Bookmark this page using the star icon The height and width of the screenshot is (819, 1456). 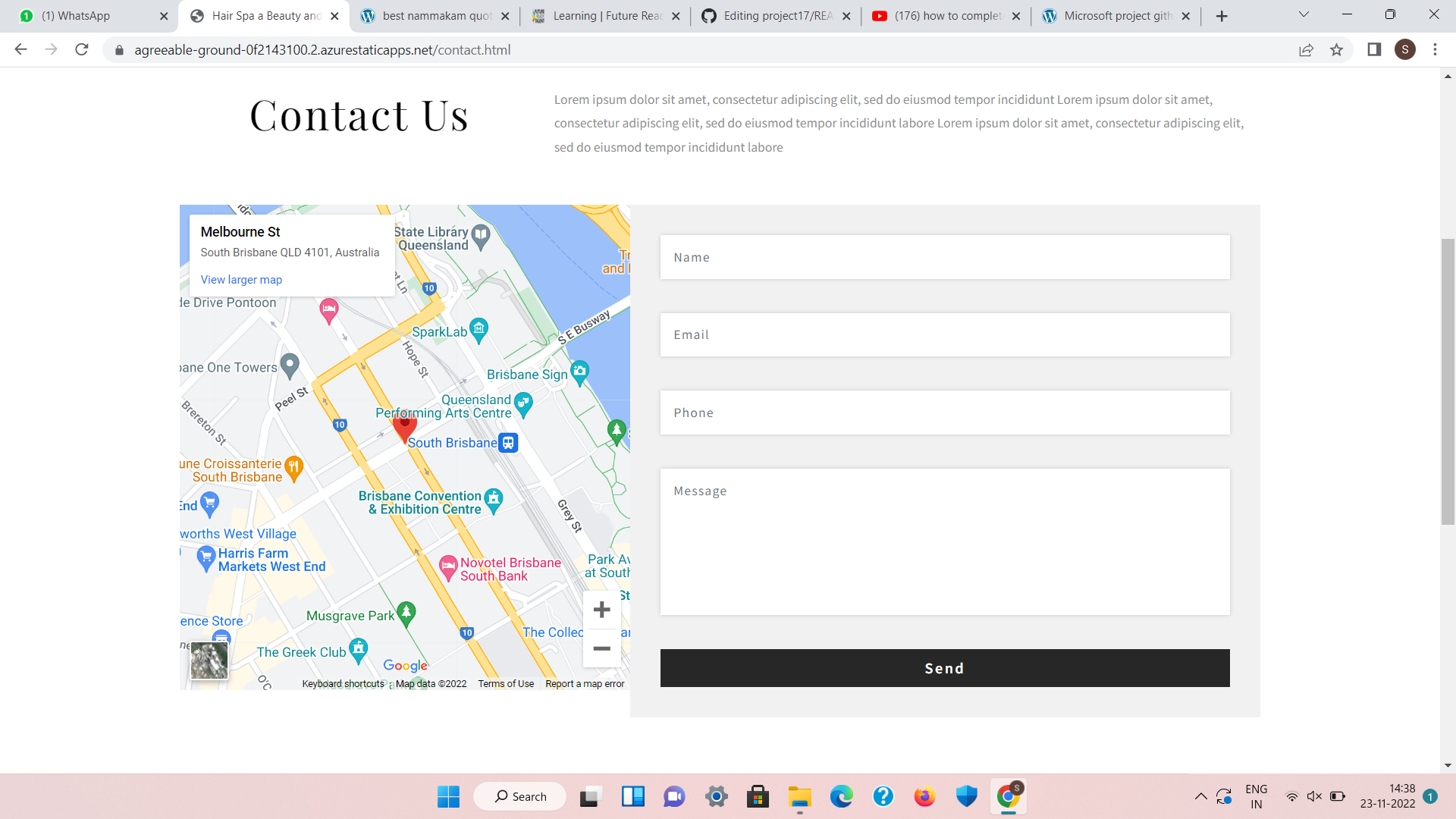1337,50
